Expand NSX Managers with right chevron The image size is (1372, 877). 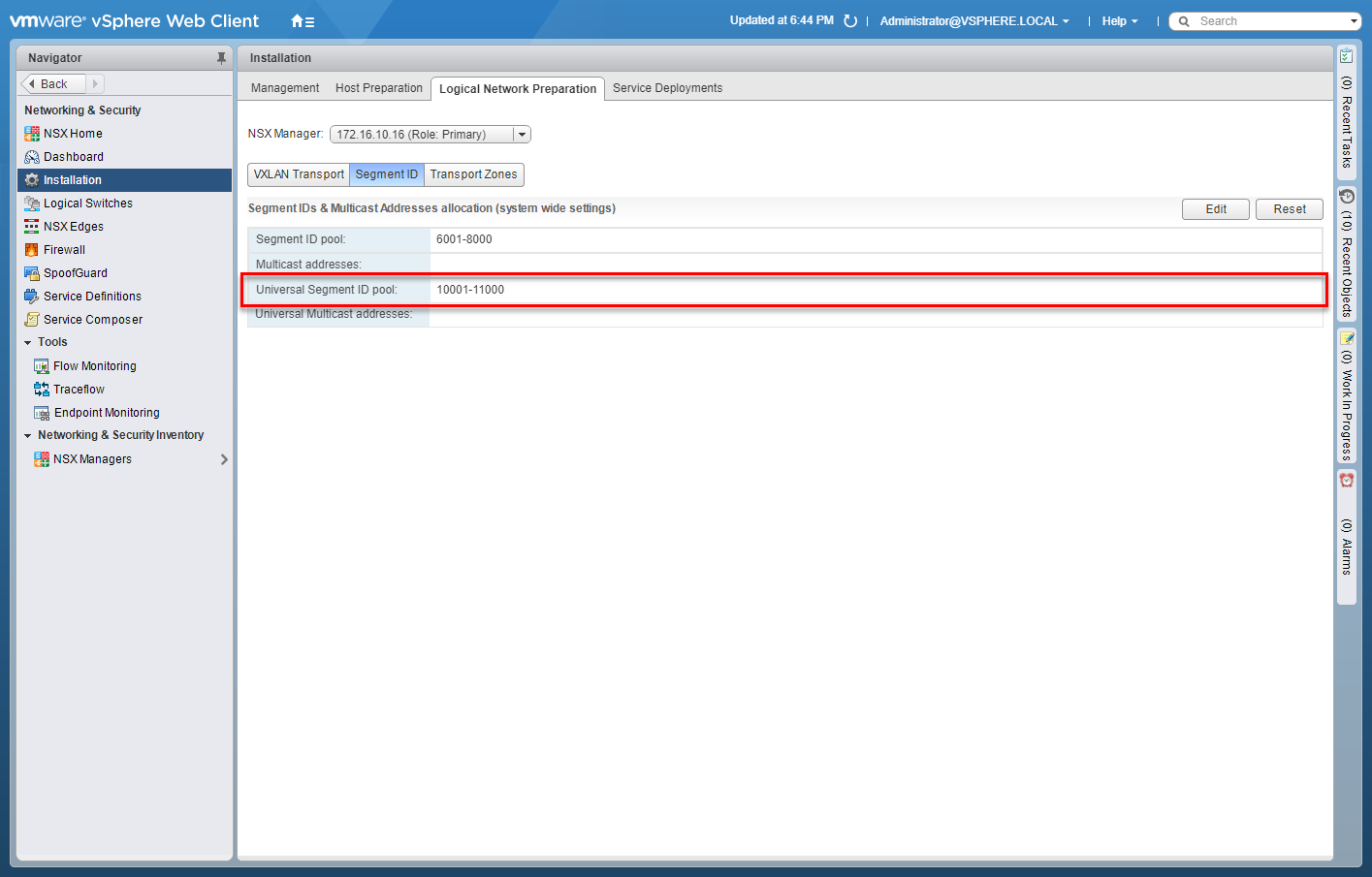(224, 459)
